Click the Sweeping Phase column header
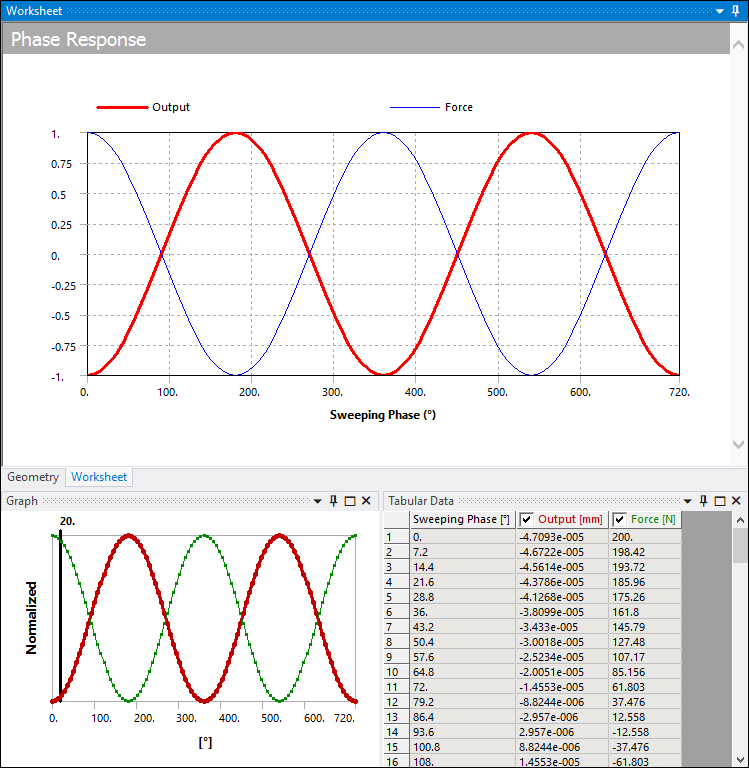This screenshot has height=768, width=749. 461,519
